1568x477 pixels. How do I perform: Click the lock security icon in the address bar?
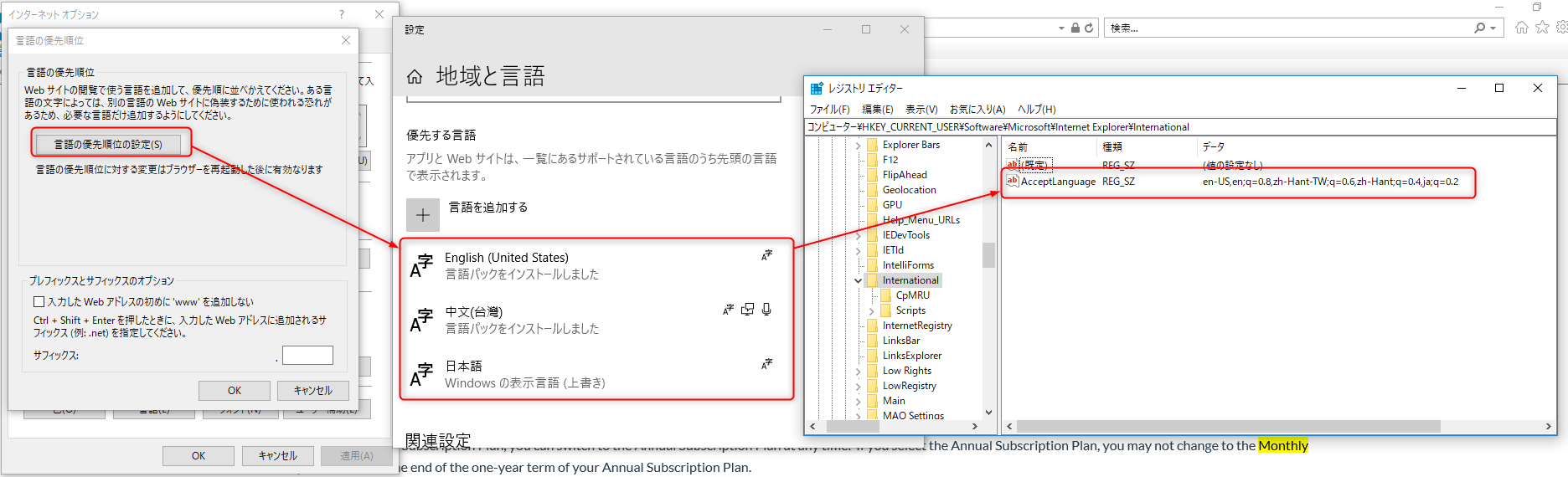click(1075, 28)
